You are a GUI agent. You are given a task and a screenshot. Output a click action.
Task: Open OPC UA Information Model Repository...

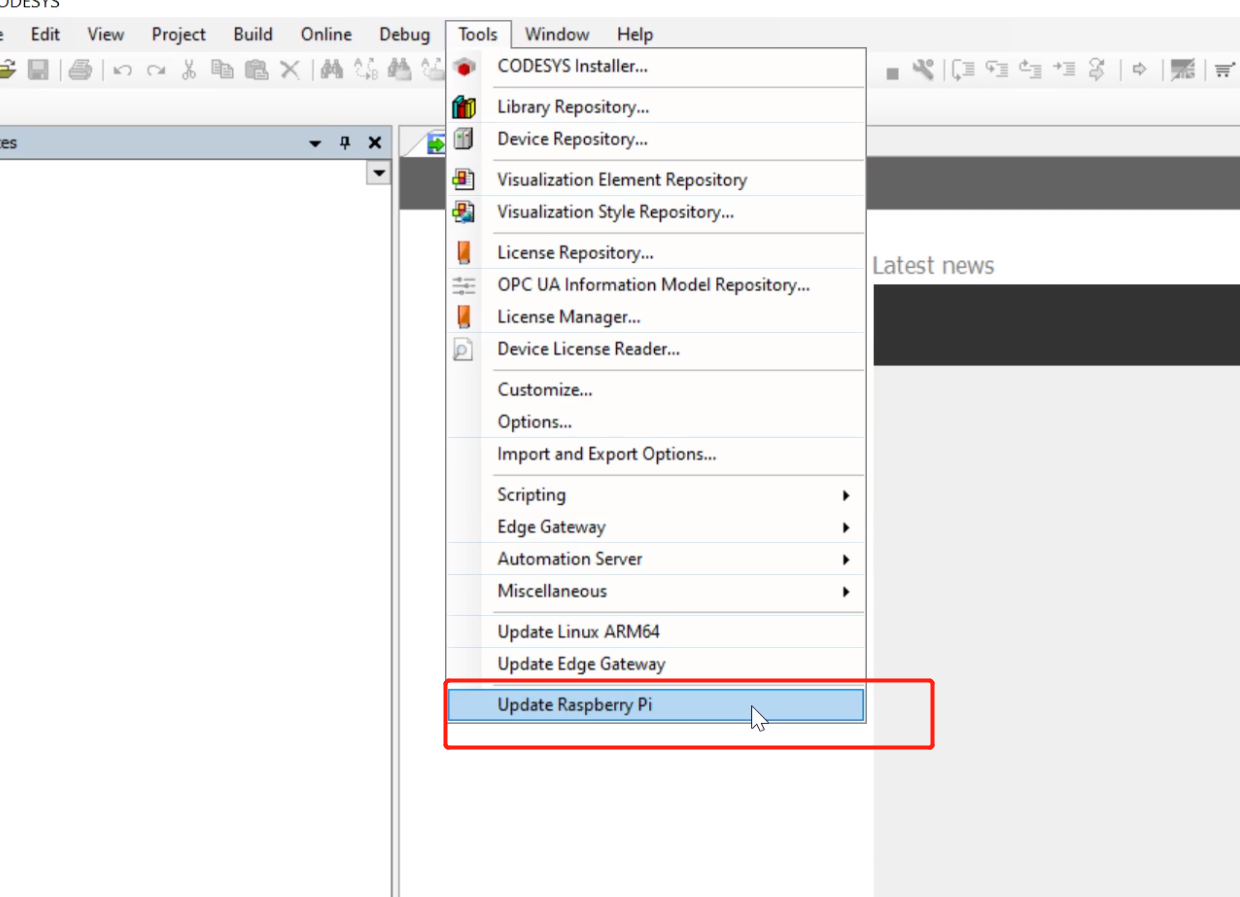click(x=656, y=285)
